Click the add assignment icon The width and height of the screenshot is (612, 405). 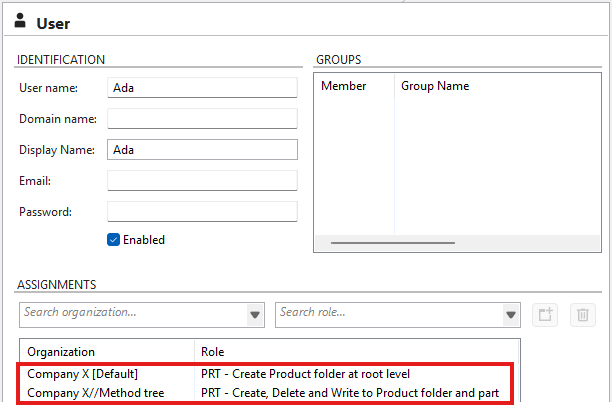[544, 314]
